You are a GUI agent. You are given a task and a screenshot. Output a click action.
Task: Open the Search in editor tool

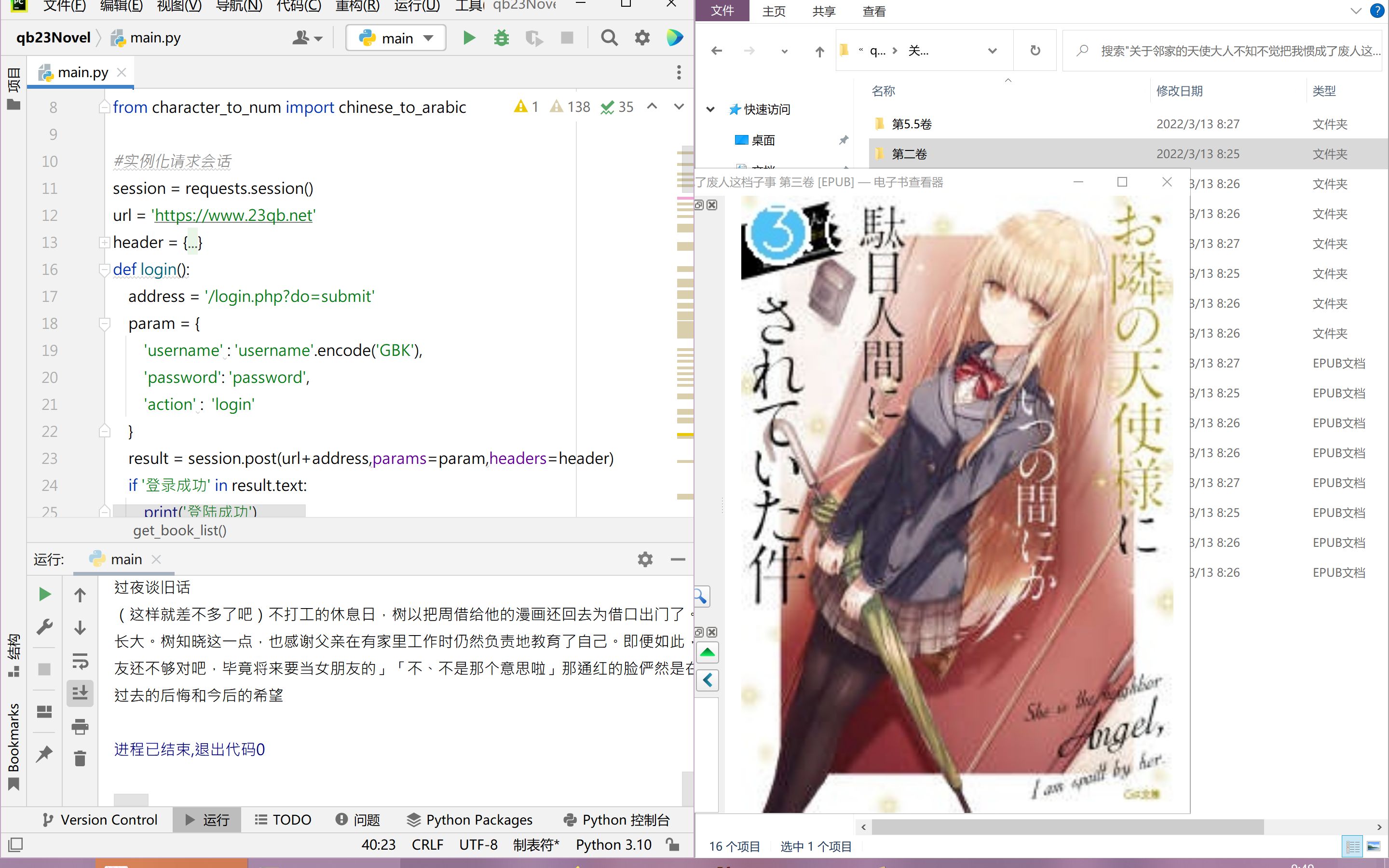point(608,37)
